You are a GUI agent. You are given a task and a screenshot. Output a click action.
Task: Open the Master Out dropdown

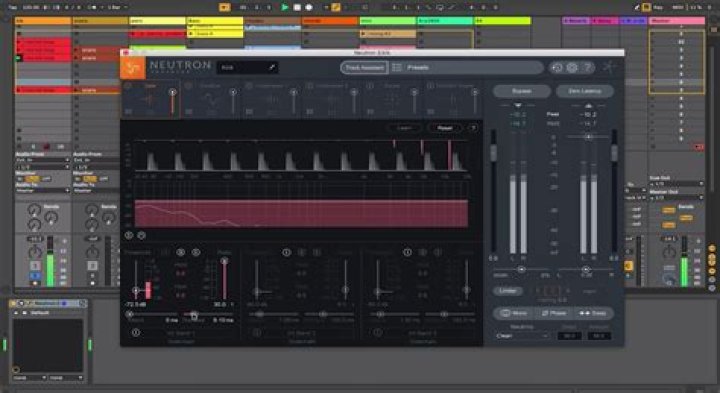click(x=677, y=197)
